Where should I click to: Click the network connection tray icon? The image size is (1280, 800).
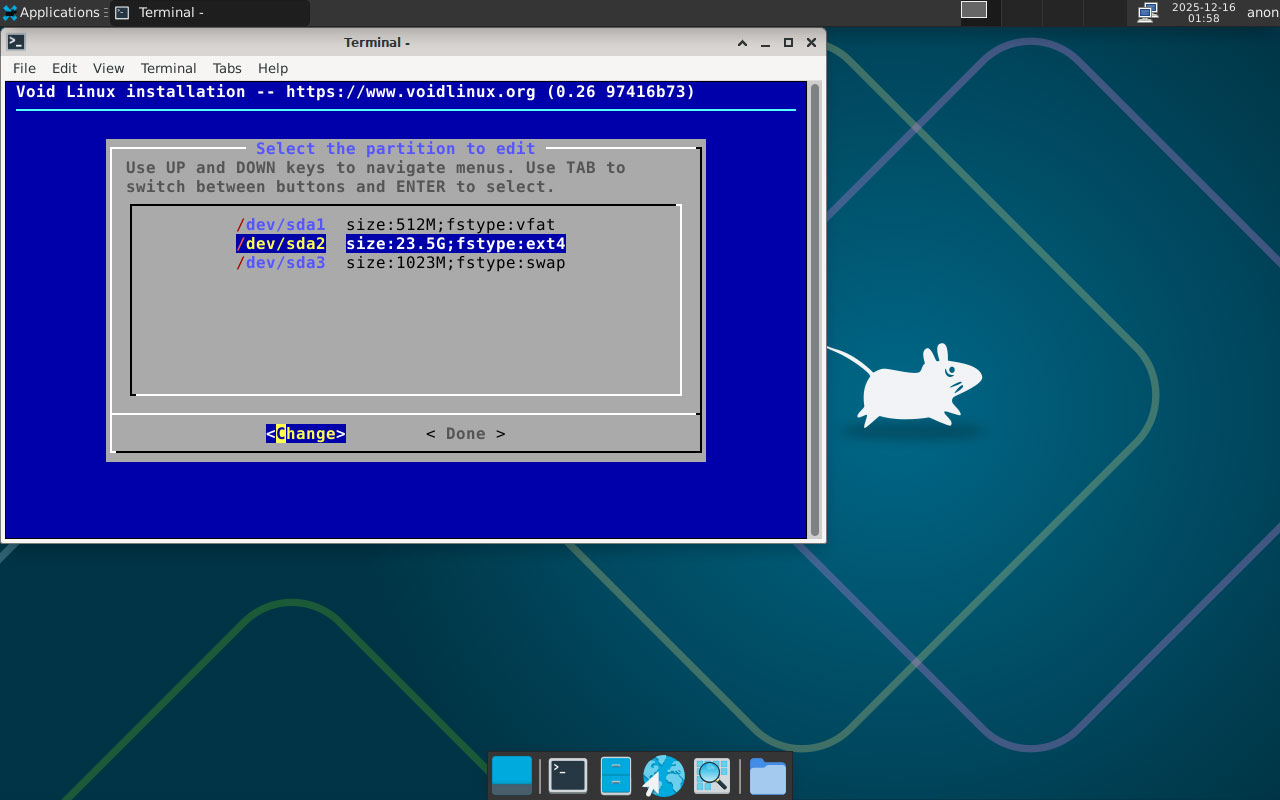1148,12
